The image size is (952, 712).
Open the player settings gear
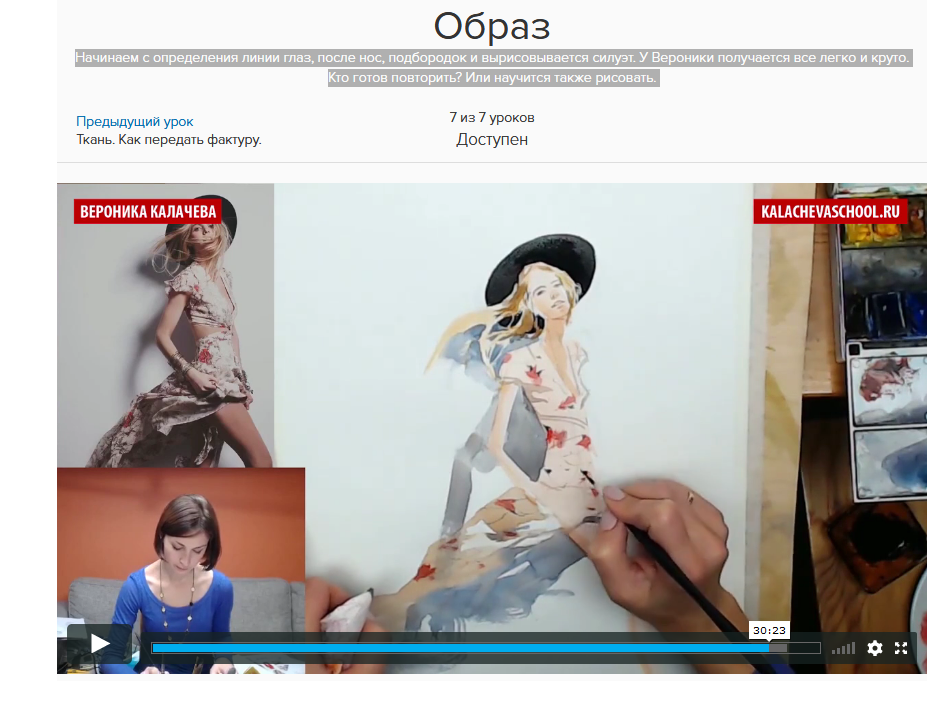coord(875,648)
